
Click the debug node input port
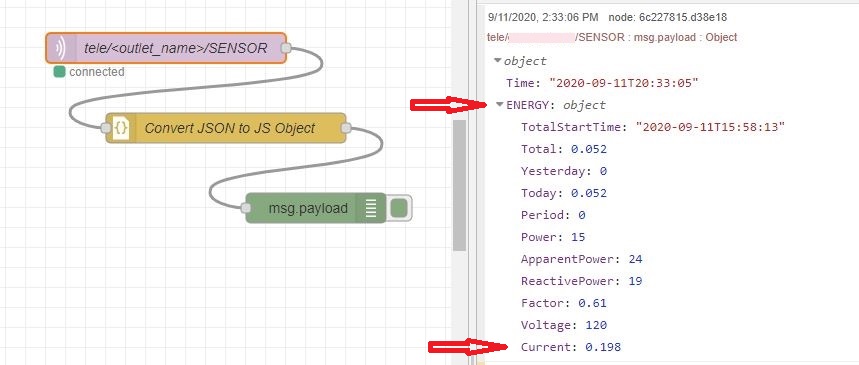pyautogui.click(x=246, y=208)
